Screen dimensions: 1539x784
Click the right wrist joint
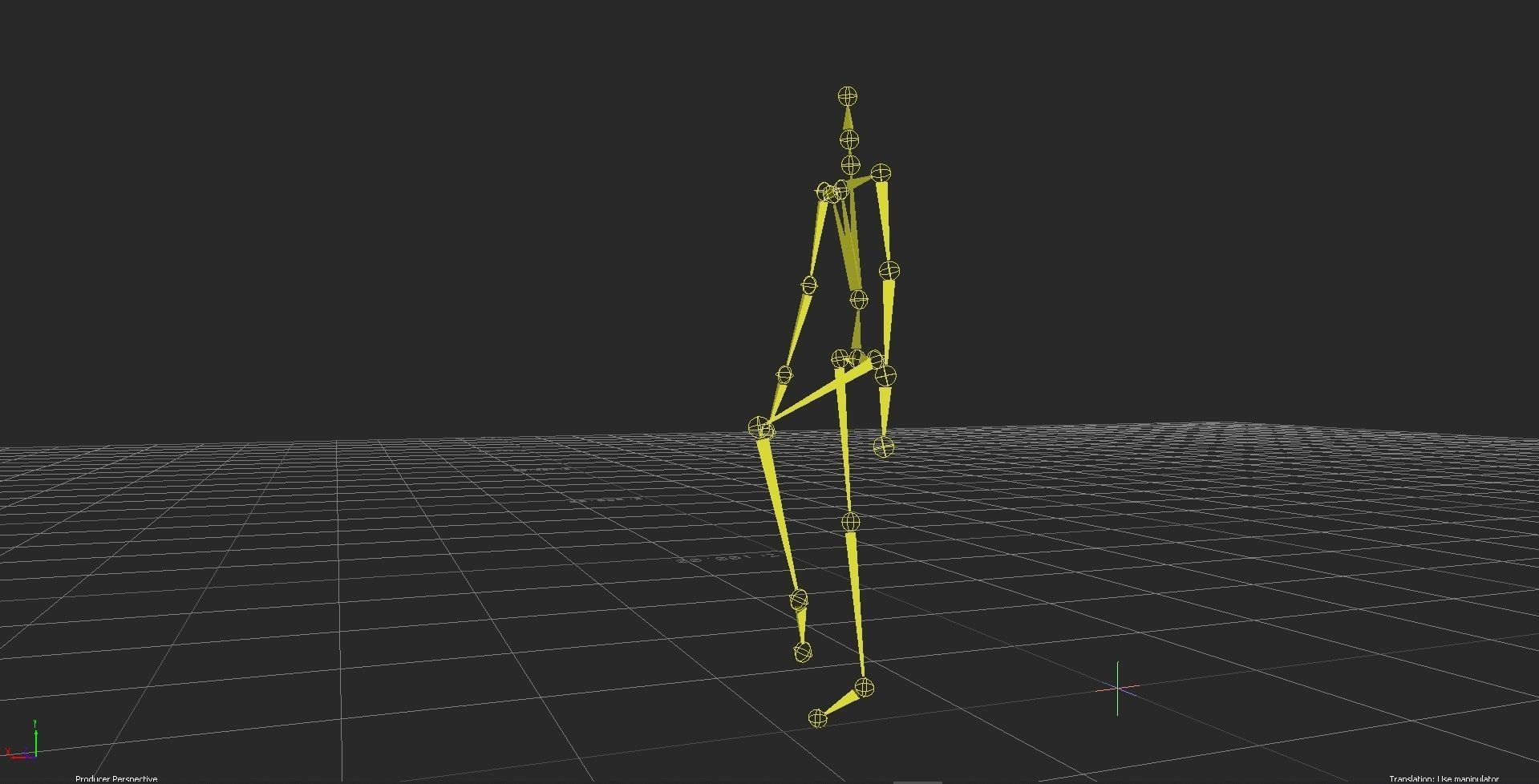[x=885, y=374]
